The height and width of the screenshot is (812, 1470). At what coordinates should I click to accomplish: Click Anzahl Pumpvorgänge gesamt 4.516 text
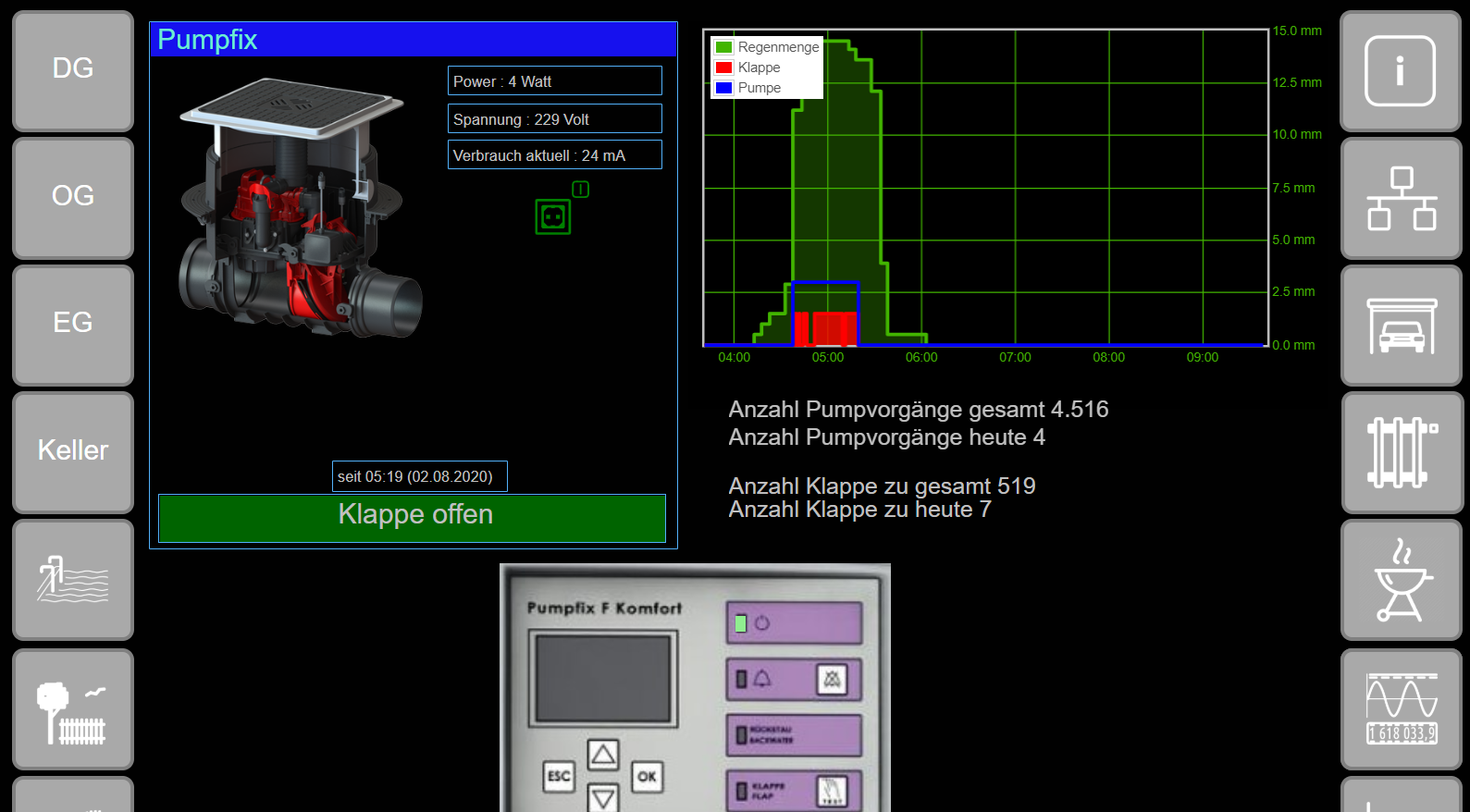[x=919, y=409]
